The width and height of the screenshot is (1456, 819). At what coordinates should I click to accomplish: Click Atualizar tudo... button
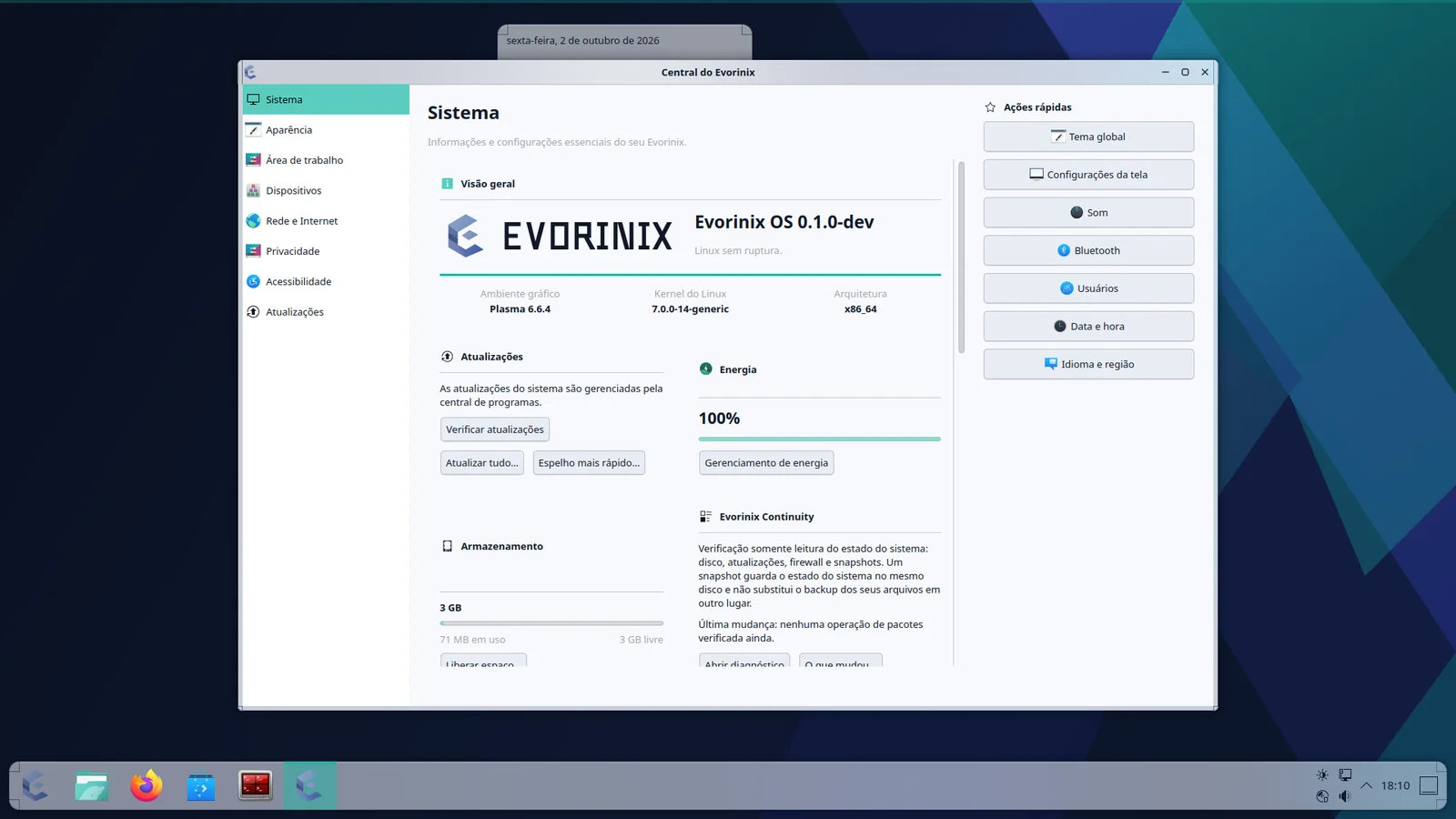pos(482,462)
